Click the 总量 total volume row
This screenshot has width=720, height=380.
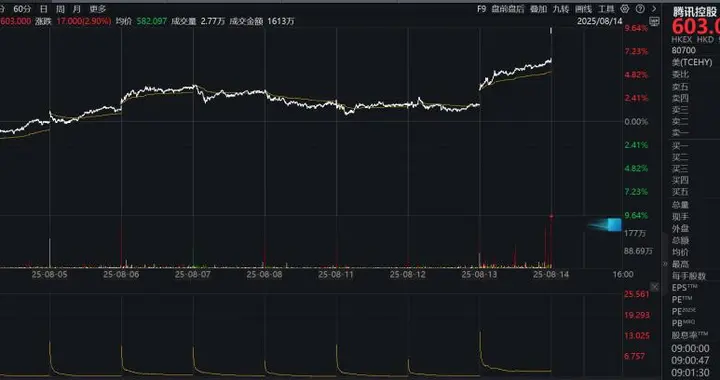680,205
